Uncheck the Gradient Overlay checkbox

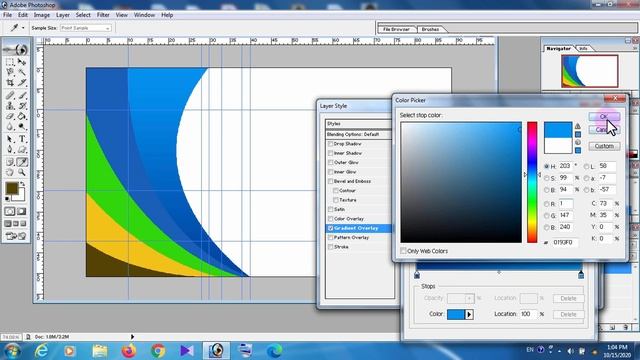(x=330, y=228)
